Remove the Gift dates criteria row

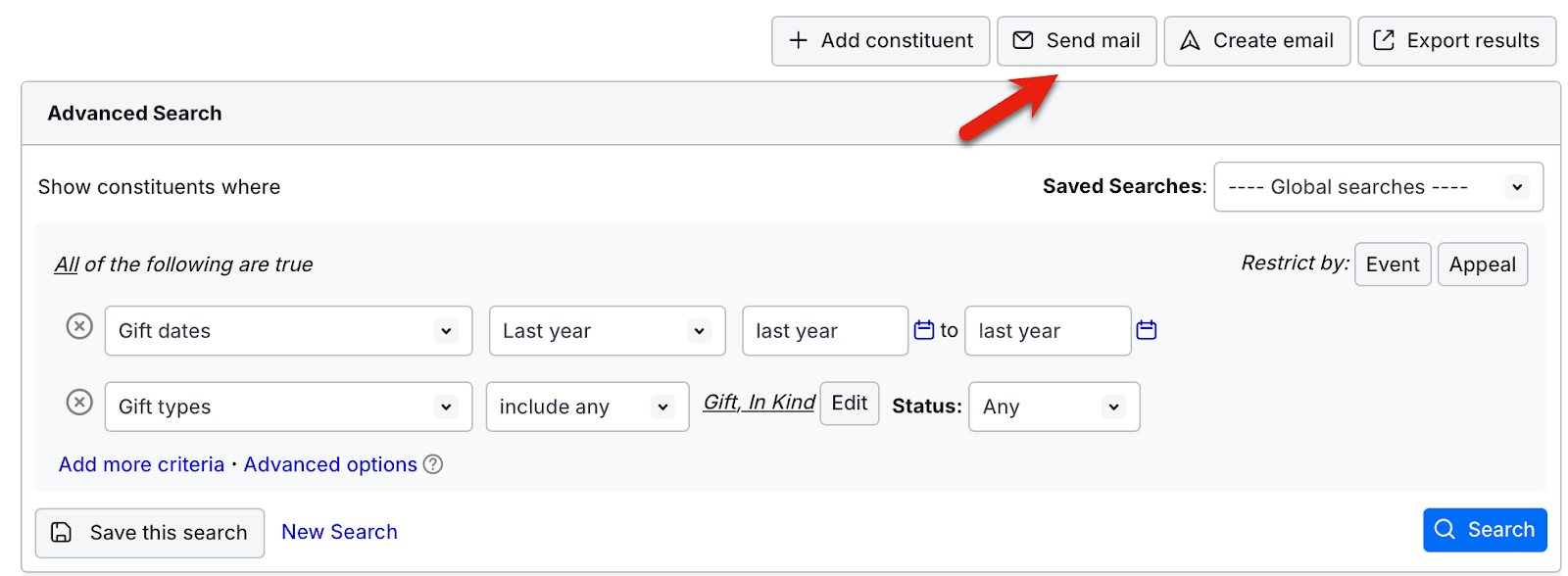79,326
